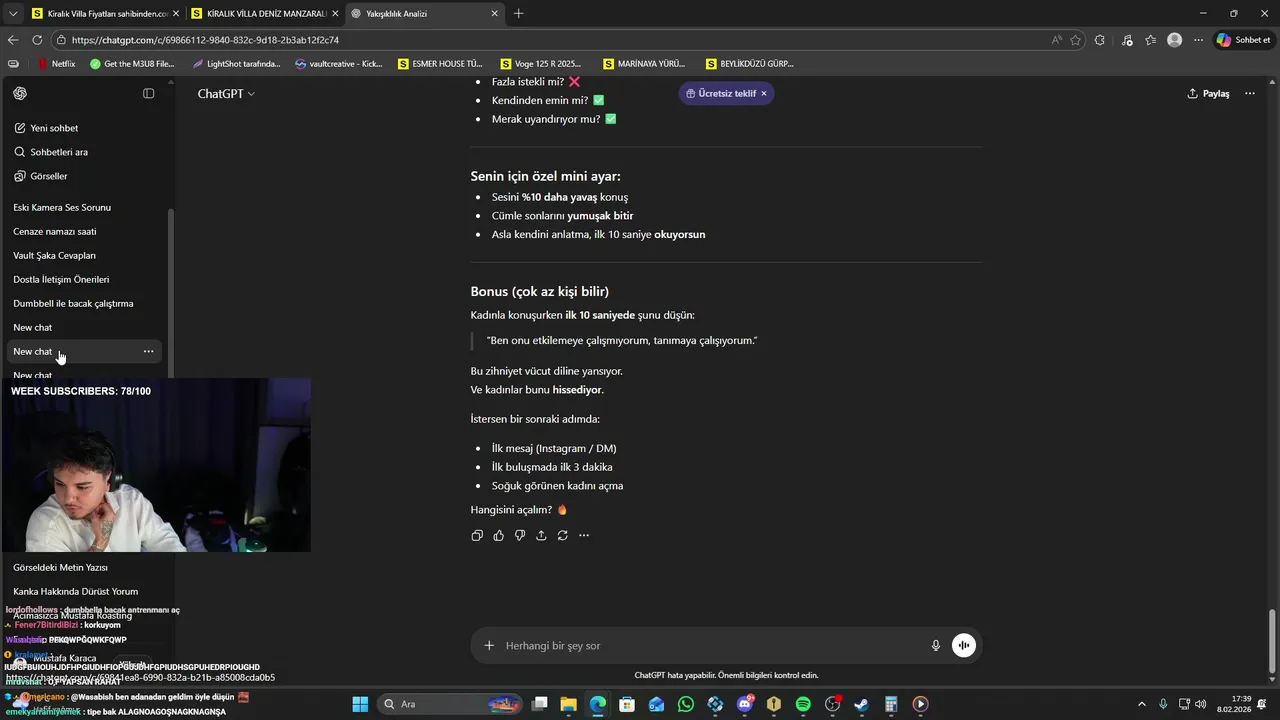Open Copilot Sohbet et button
Screen dimensions: 1280x720
click(1243, 40)
